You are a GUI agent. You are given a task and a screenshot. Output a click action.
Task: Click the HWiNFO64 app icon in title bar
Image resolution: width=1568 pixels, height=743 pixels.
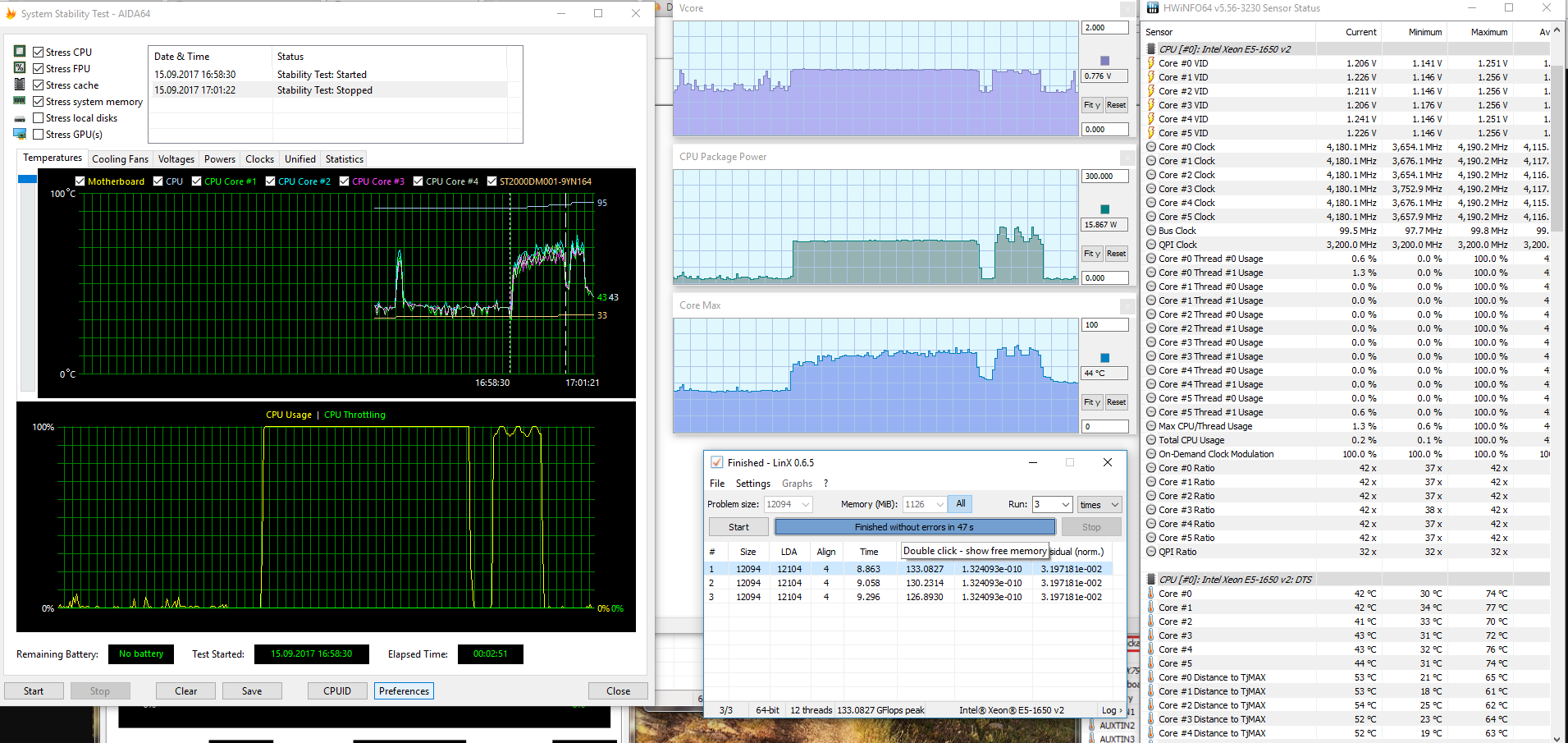click(1153, 8)
